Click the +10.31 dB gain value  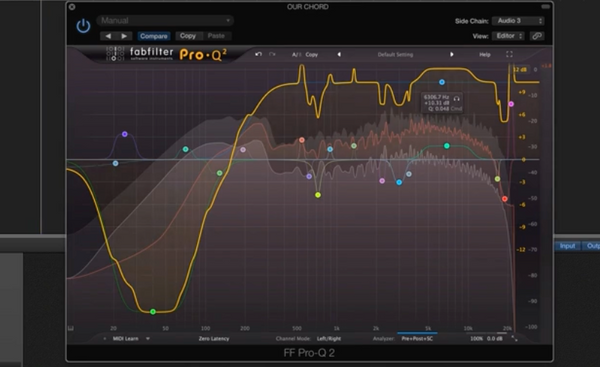pyautogui.click(x=436, y=103)
